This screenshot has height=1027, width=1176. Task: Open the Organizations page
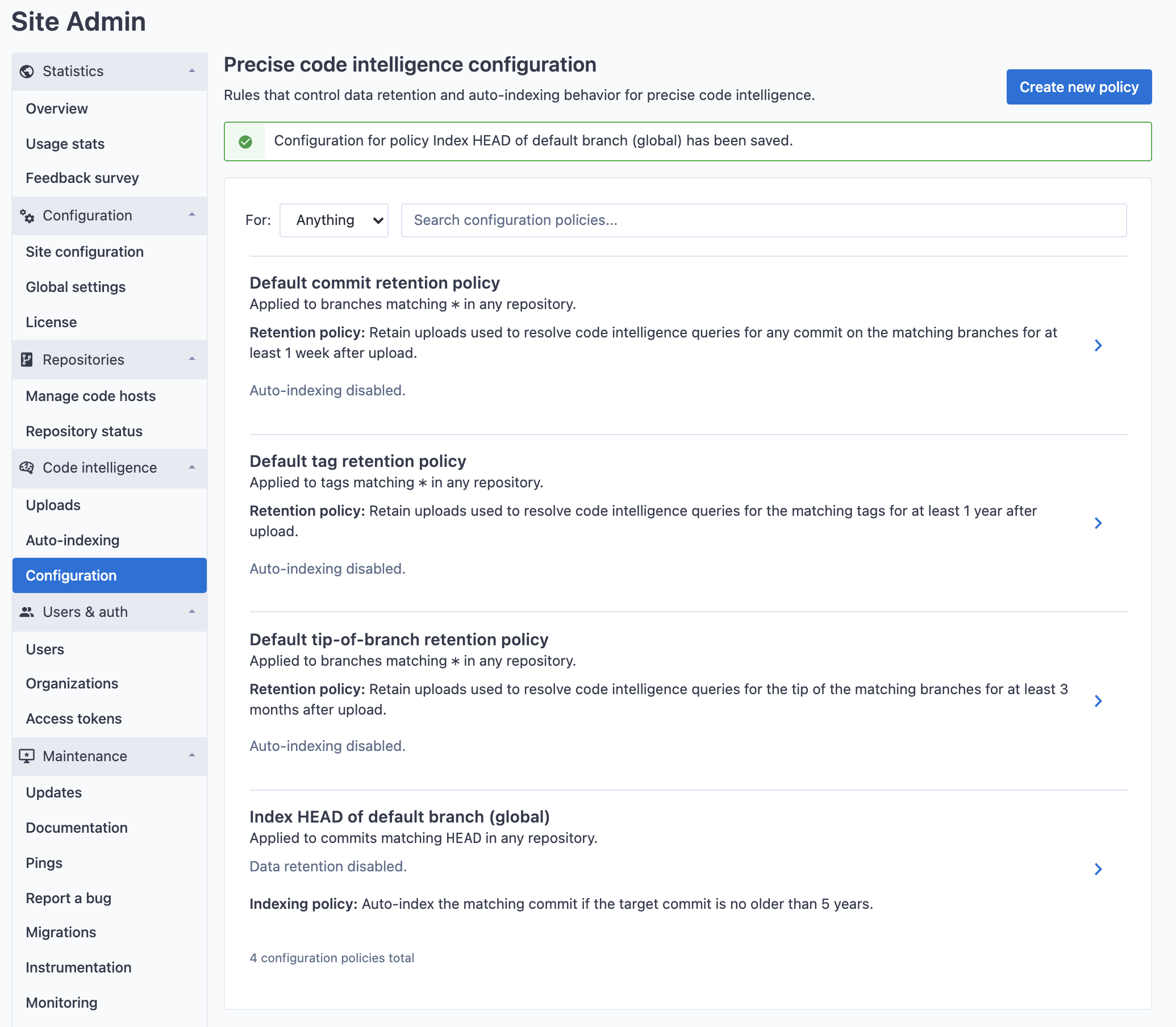(x=72, y=684)
